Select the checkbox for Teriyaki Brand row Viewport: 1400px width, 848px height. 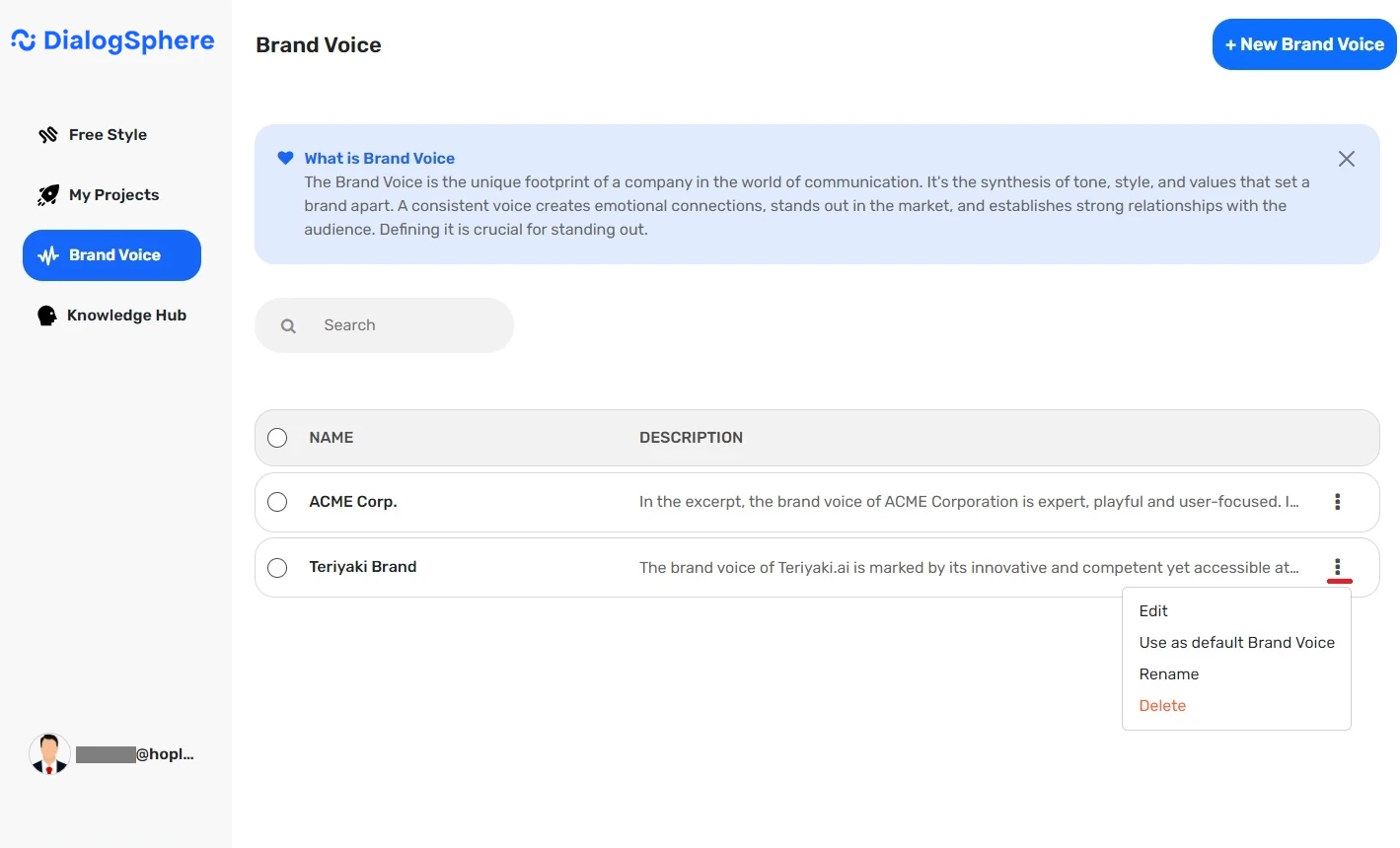click(x=277, y=567)
